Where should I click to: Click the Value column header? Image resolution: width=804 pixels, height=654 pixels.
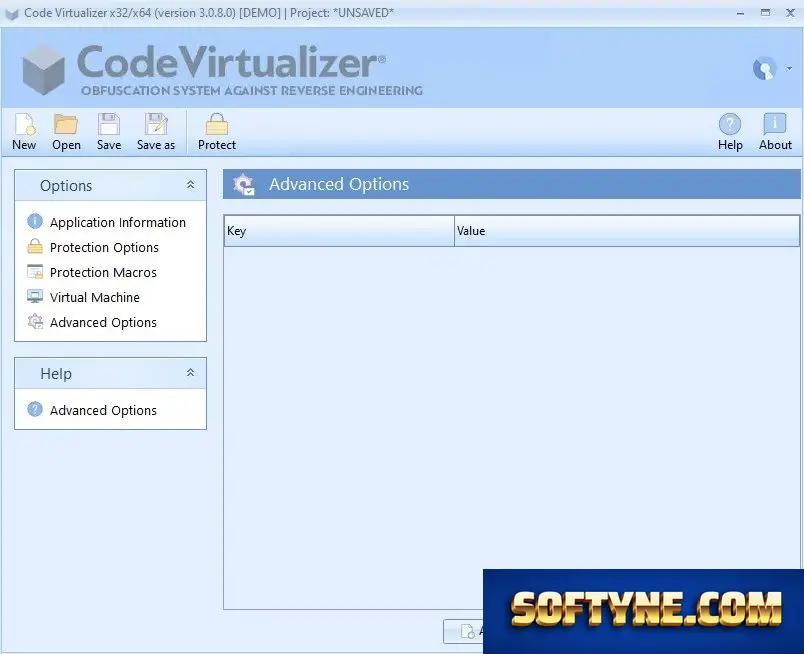point(627,231)
